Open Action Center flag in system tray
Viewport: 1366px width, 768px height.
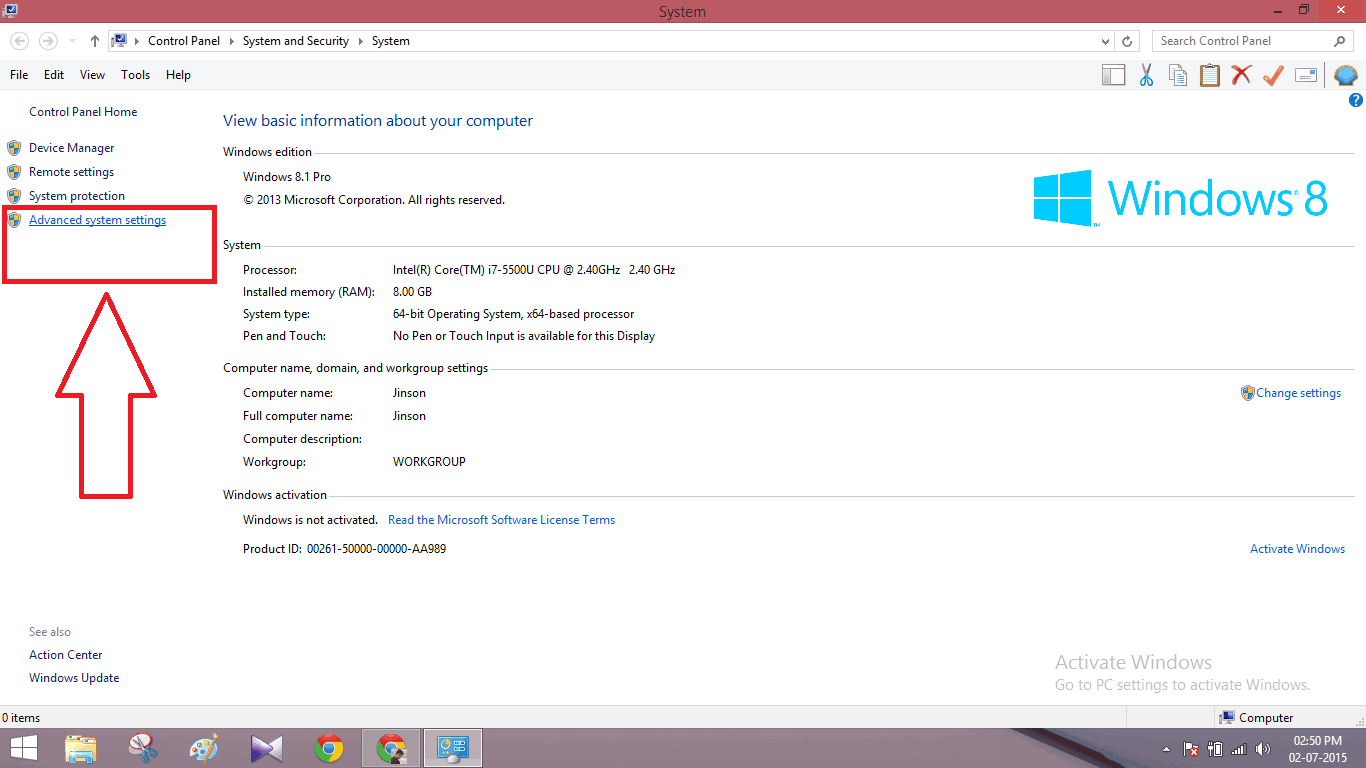point(1191,748)
